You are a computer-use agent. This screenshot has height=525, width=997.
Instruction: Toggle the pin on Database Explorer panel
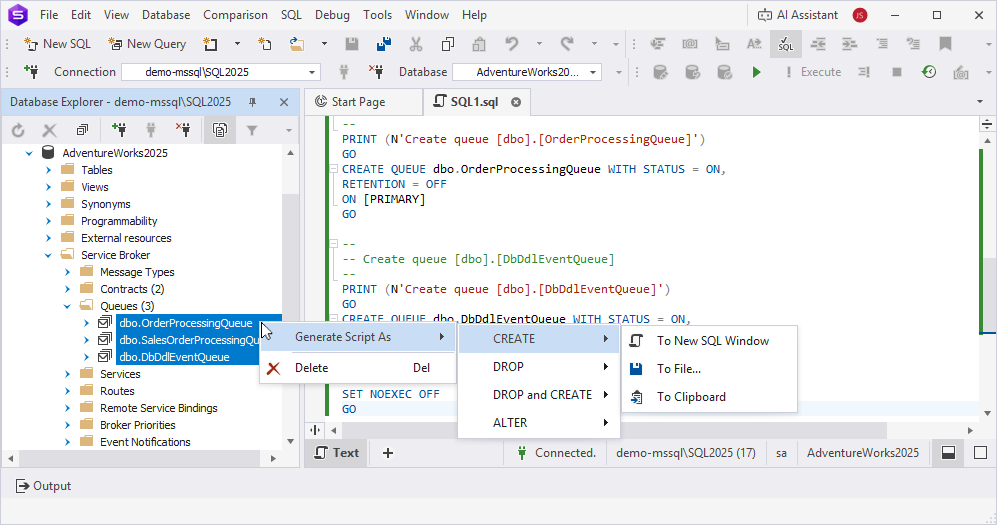(x=252, y=102)
